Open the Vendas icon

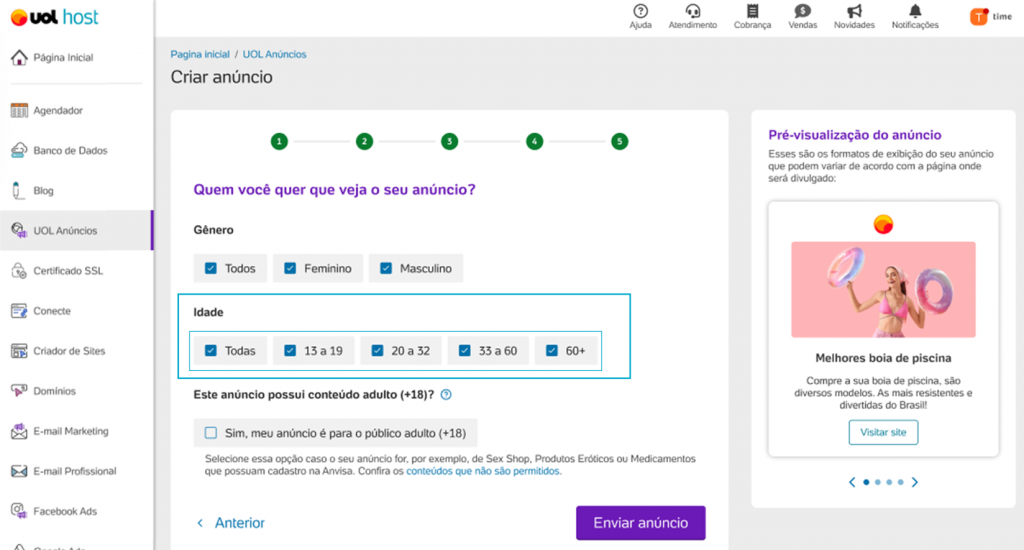(803, 11)
